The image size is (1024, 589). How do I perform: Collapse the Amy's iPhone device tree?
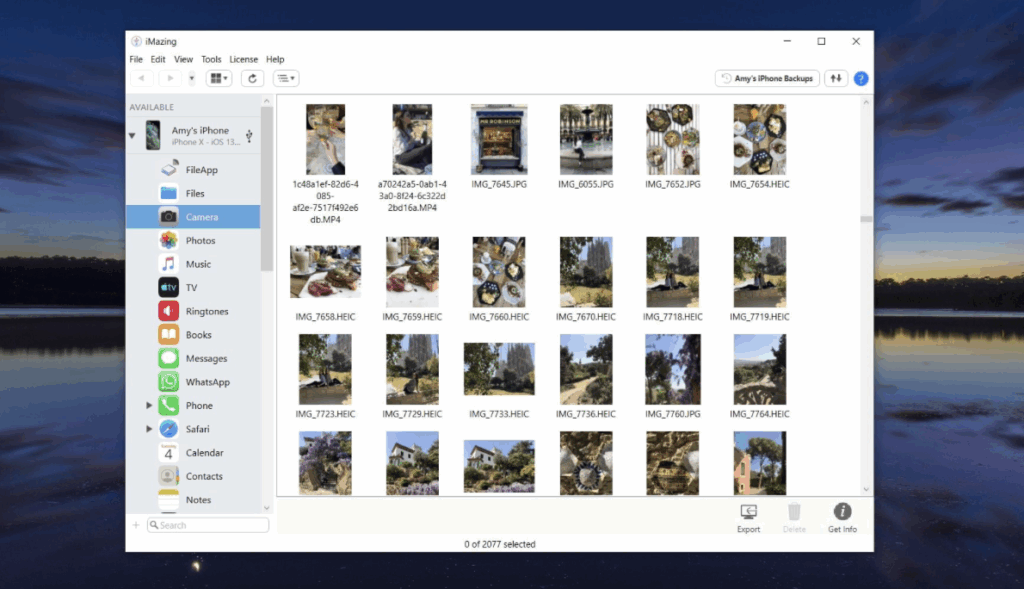coord(132,136)
